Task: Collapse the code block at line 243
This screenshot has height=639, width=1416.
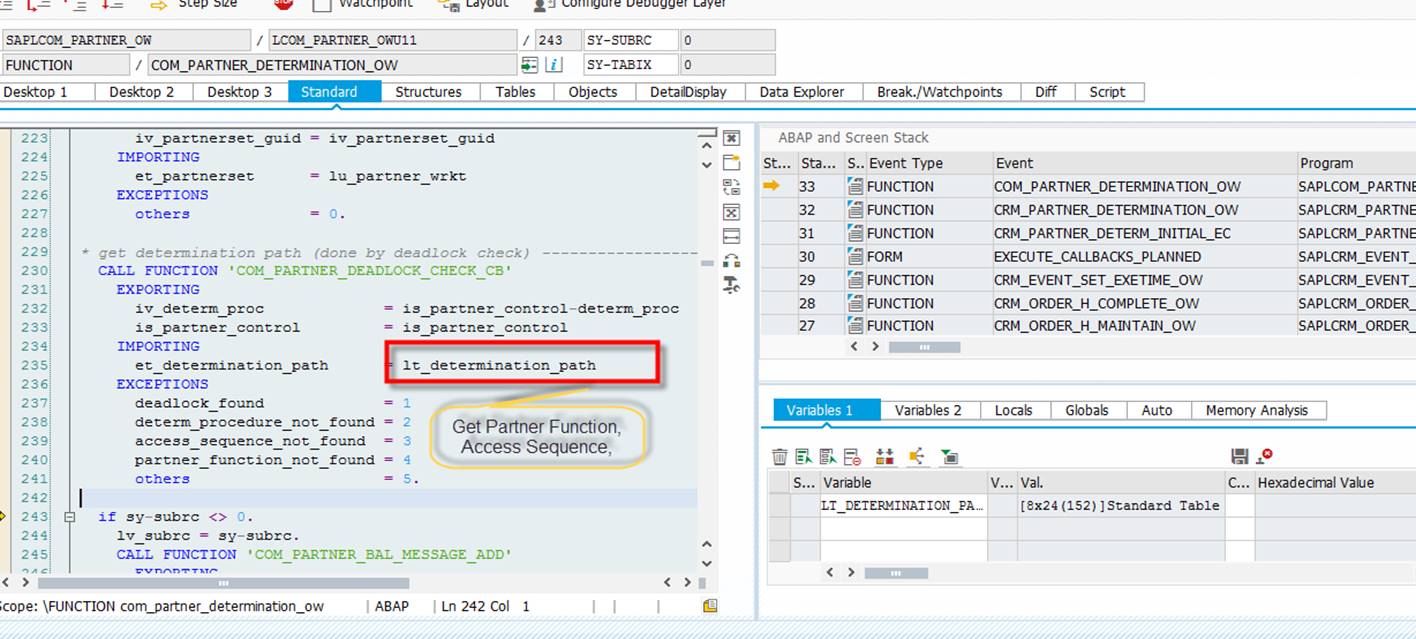Action: [69, 517]
